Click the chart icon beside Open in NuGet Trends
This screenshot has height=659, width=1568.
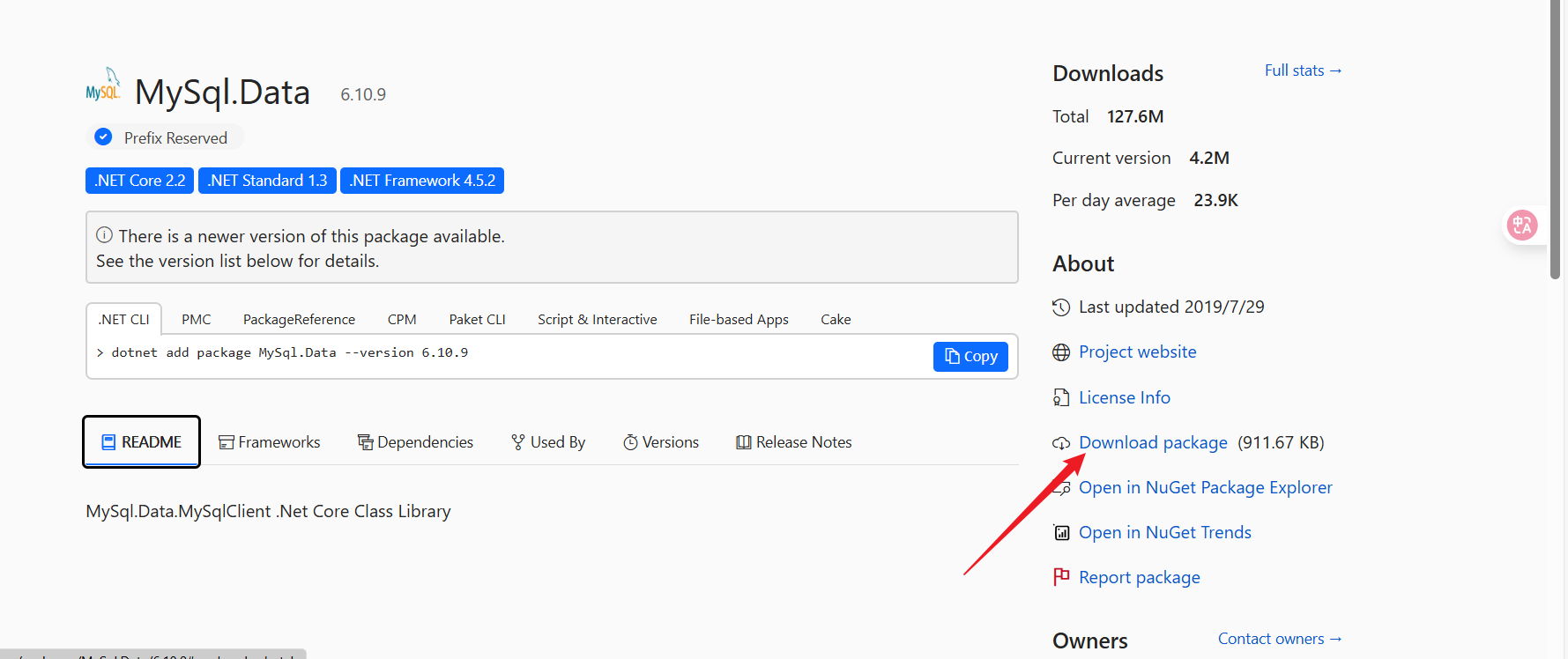[1062, 532]
